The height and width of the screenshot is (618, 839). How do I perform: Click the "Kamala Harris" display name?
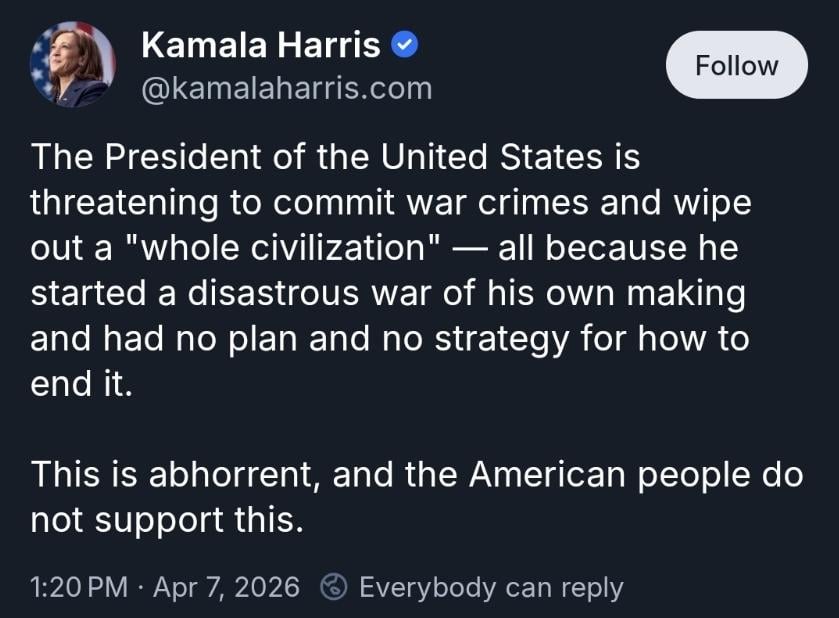coord(261,44)
